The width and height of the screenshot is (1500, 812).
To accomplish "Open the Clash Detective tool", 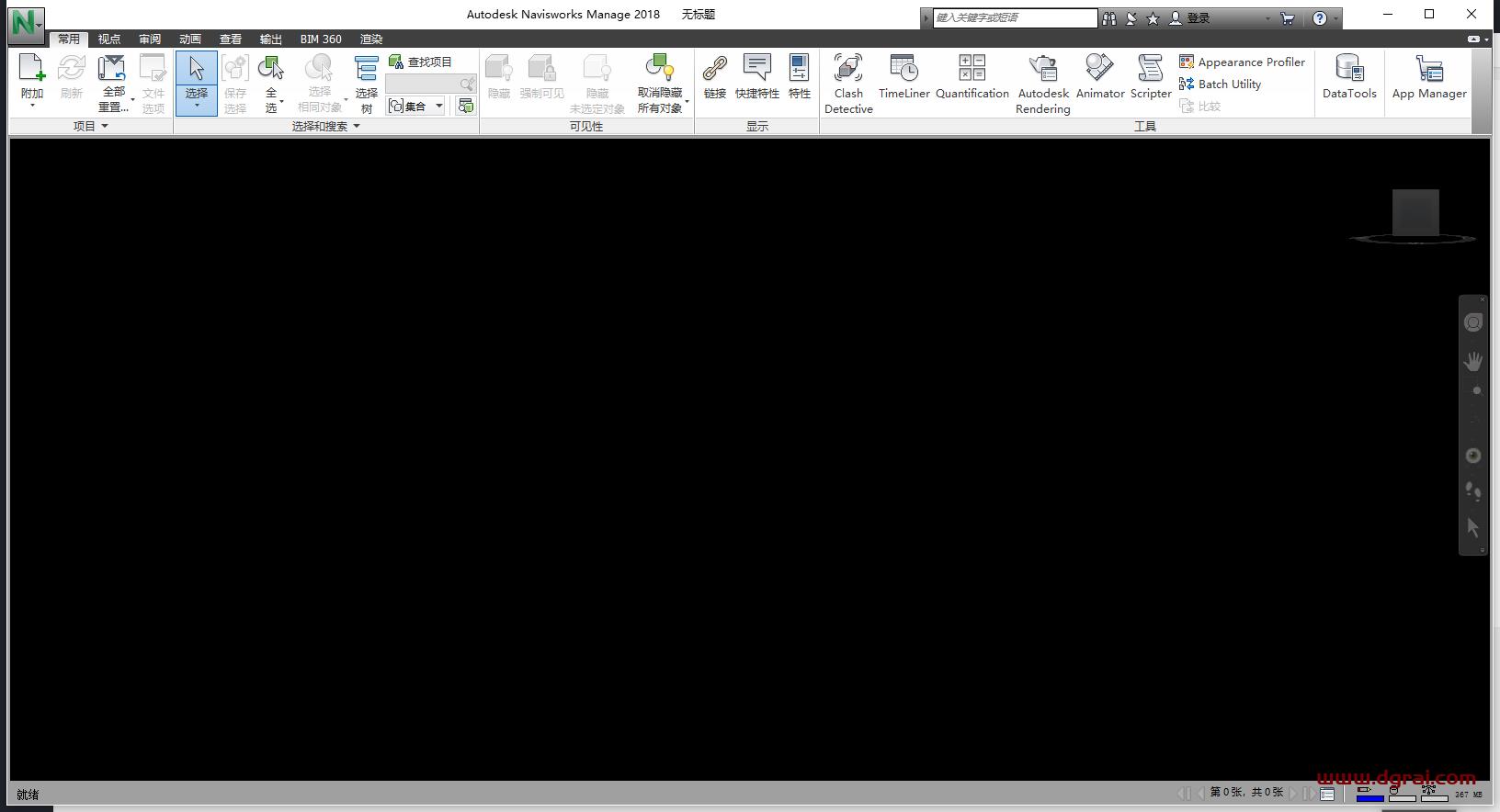I will click(848, 84).
